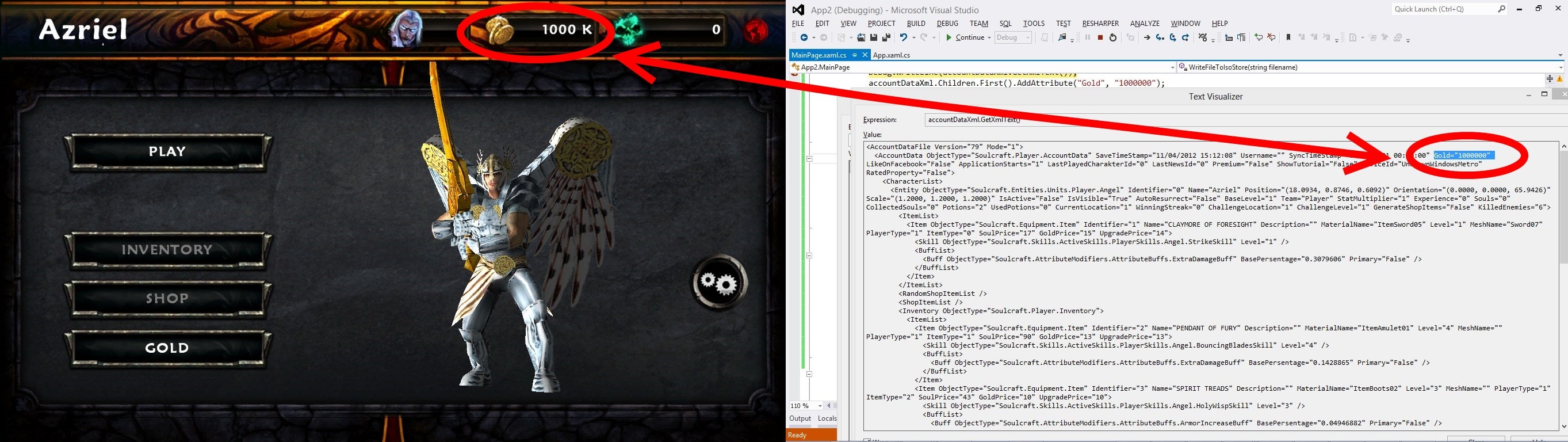Click the Show Next Statement arrow
1568x442 pixels.
tap(1148, 38)
